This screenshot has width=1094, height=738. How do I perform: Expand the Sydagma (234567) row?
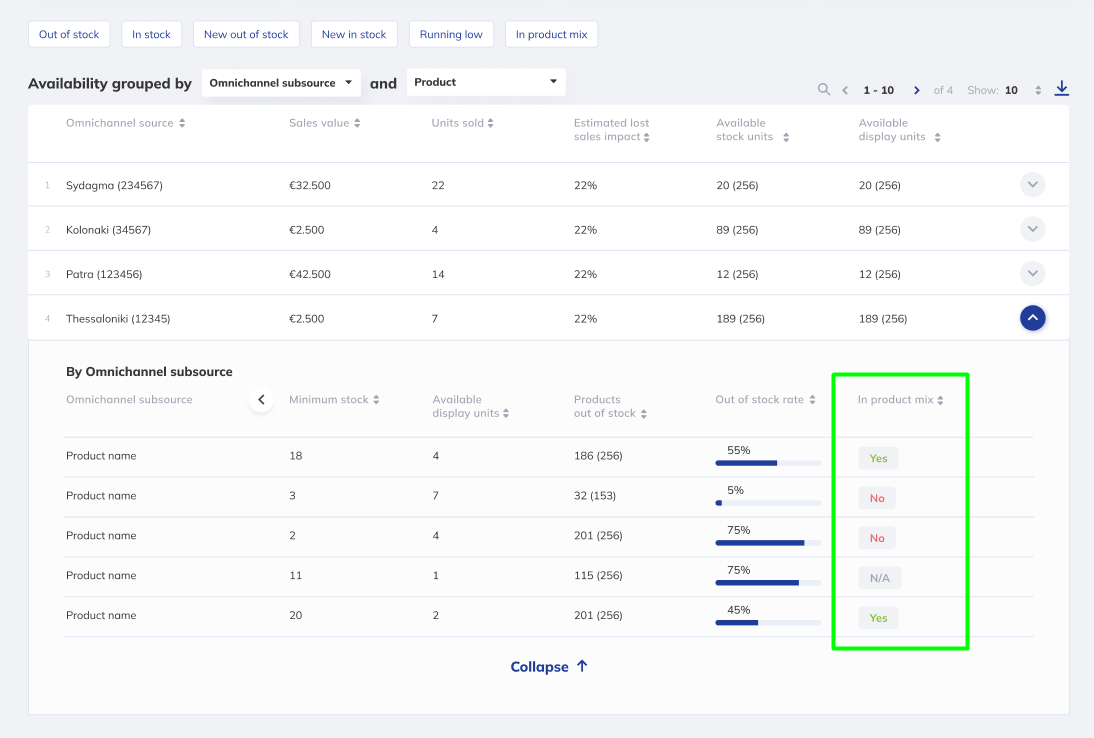1032,185
